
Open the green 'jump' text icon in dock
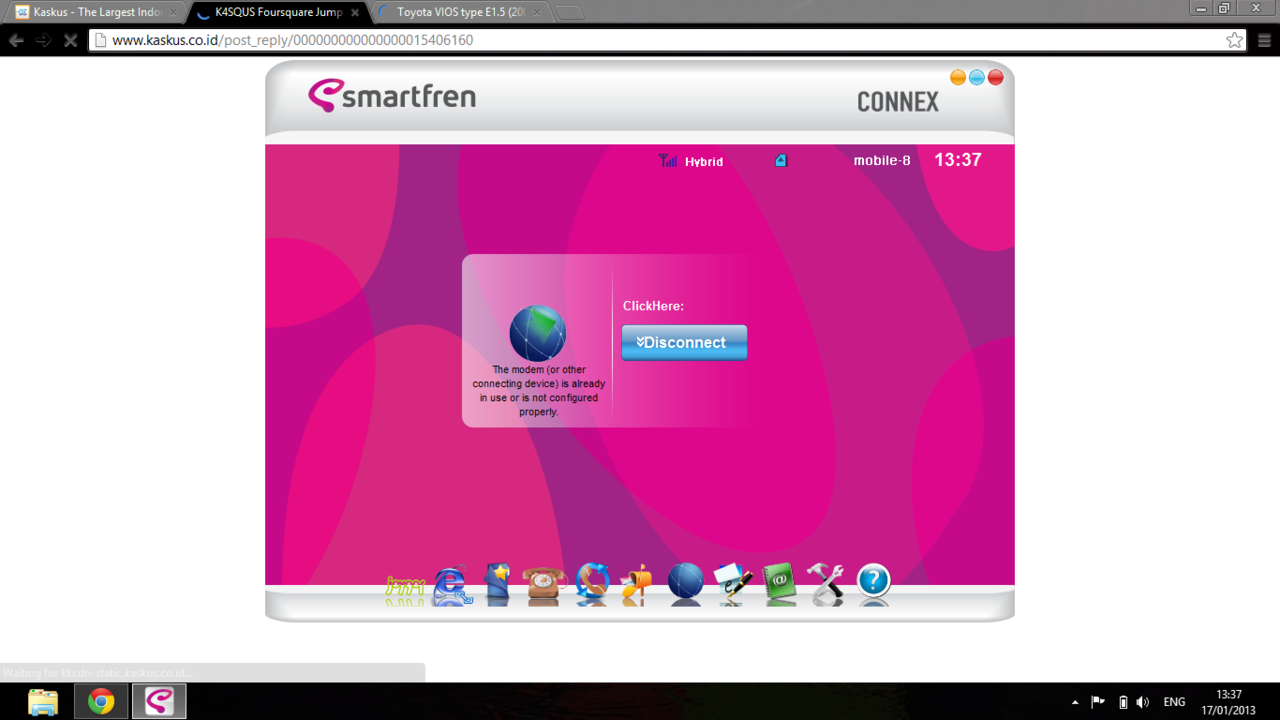tap(404, 587)
